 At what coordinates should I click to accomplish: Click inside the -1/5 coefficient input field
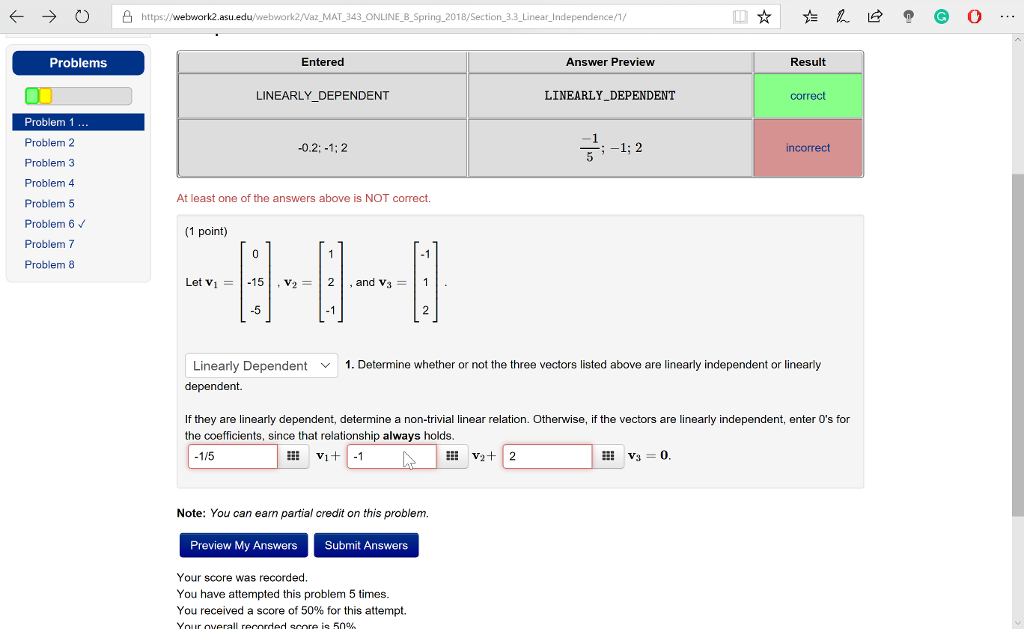point(232,456)
